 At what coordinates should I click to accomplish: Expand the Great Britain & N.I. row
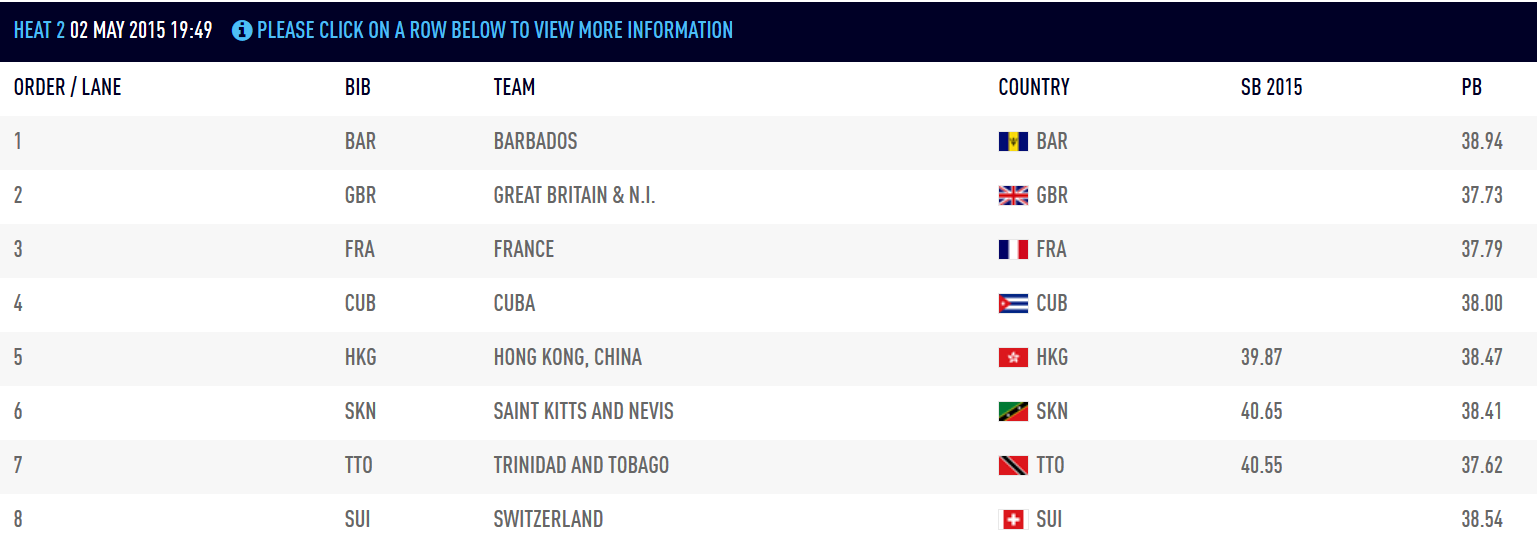(768, 195)
